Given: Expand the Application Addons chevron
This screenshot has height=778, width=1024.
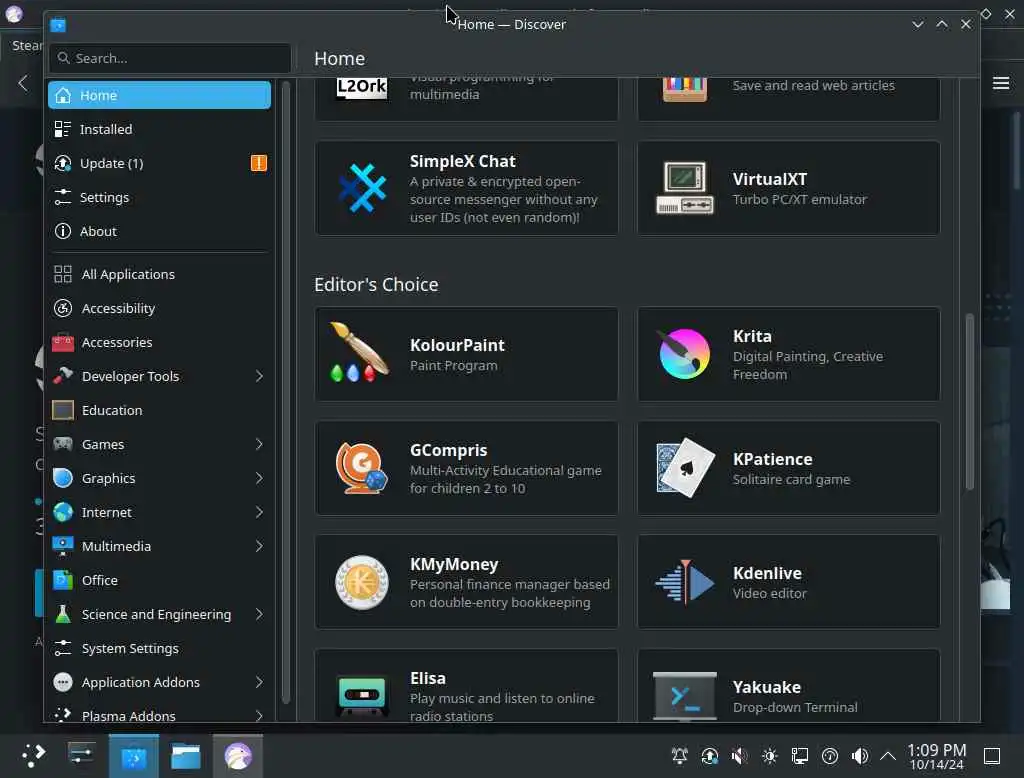Looking at the screenshot, I should 259,682.
